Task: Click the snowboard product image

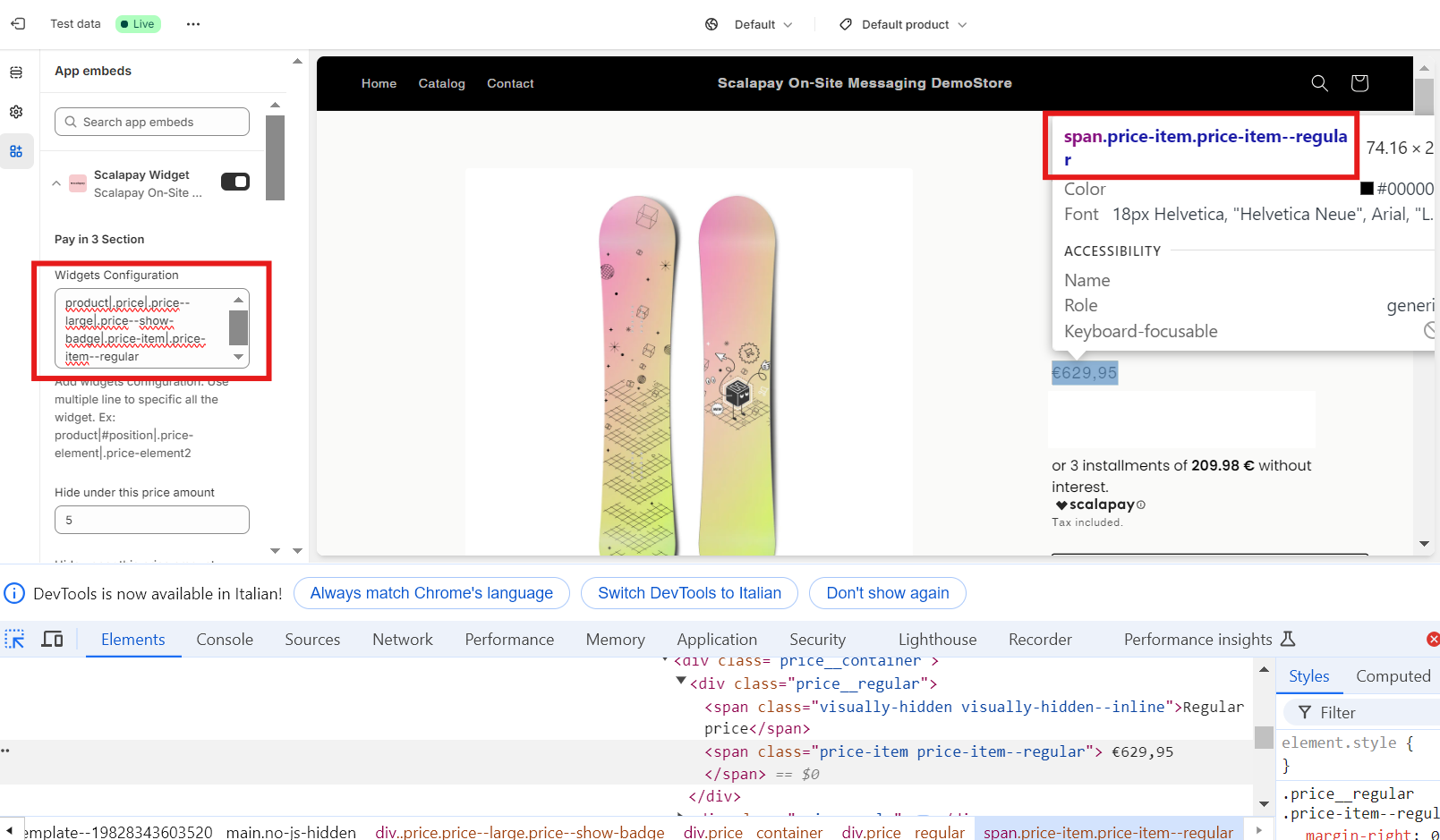Action: click(688, 361)
